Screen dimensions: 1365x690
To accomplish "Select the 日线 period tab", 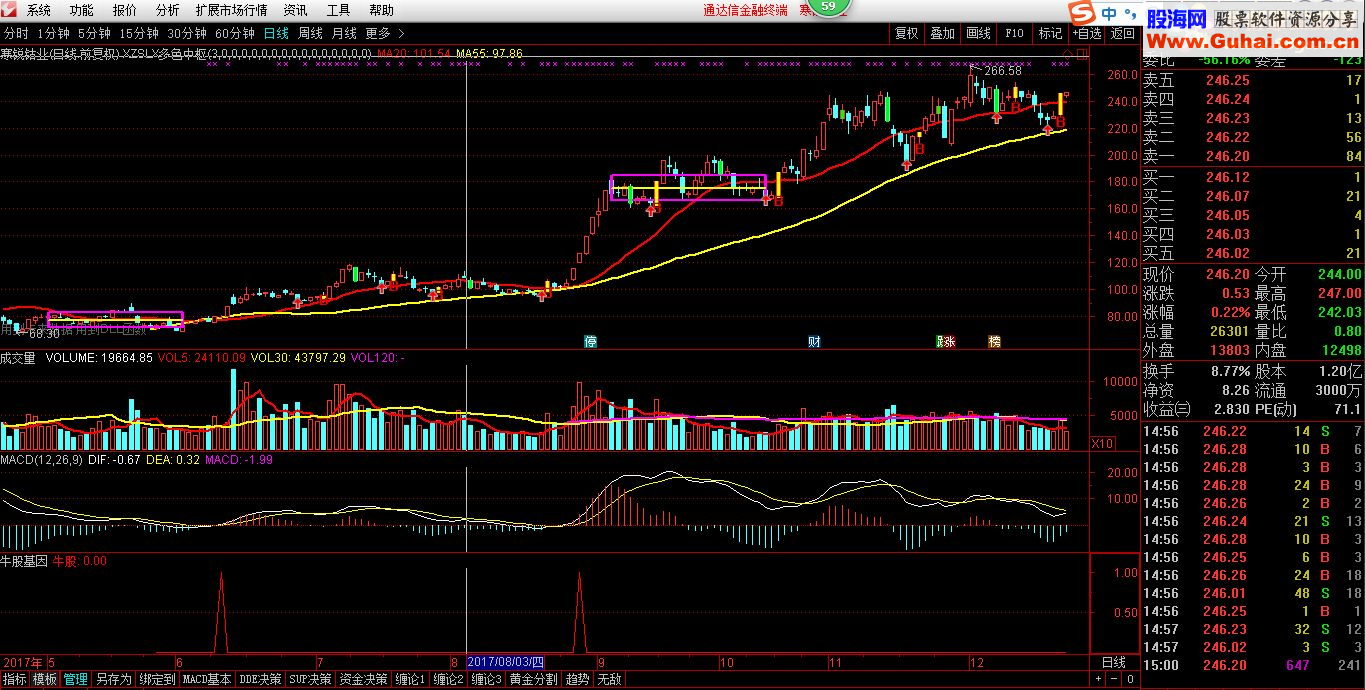I will (x=275, y=33).
